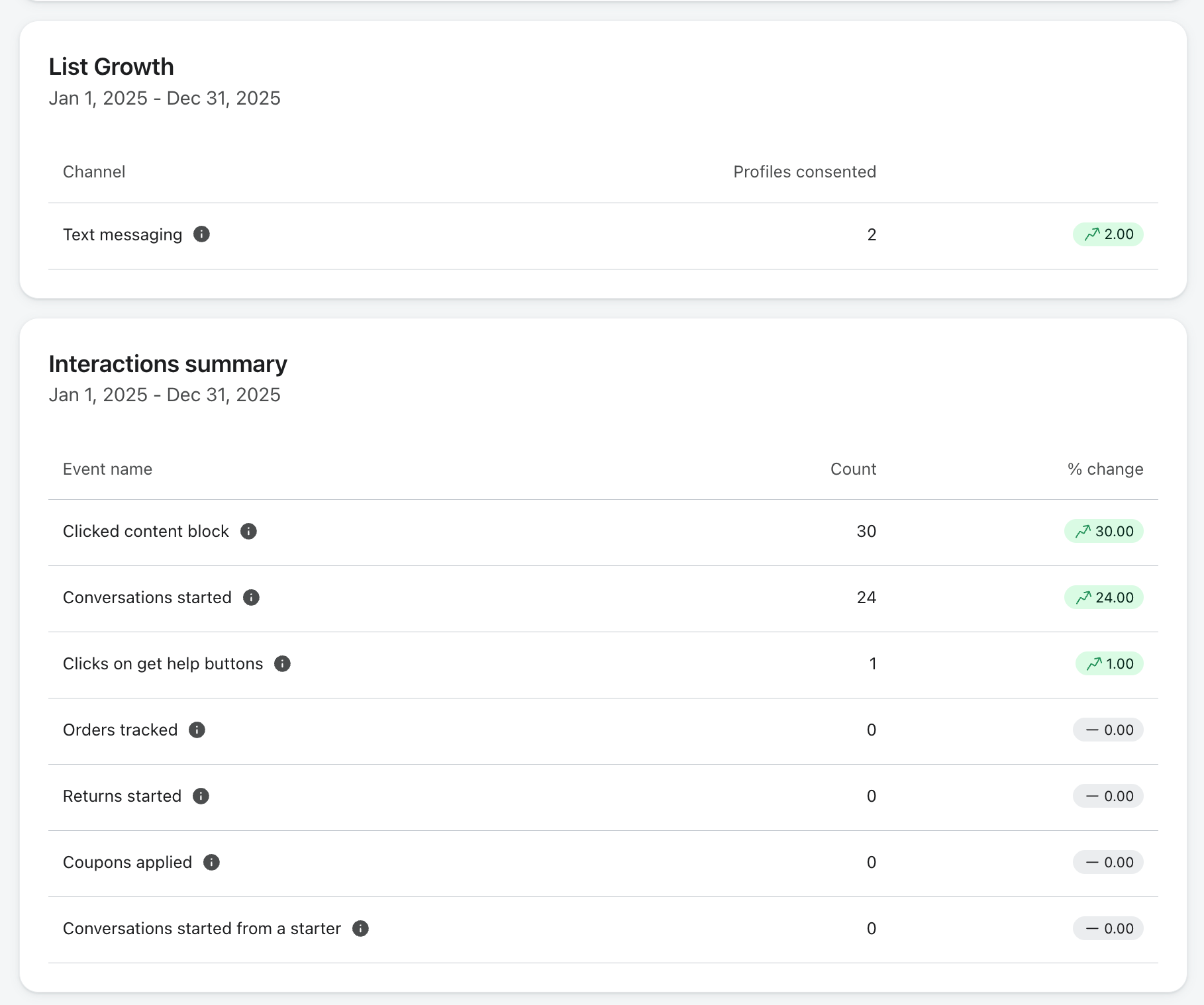
Task: Click the date range under List Growth
Action: coord(164,99)
